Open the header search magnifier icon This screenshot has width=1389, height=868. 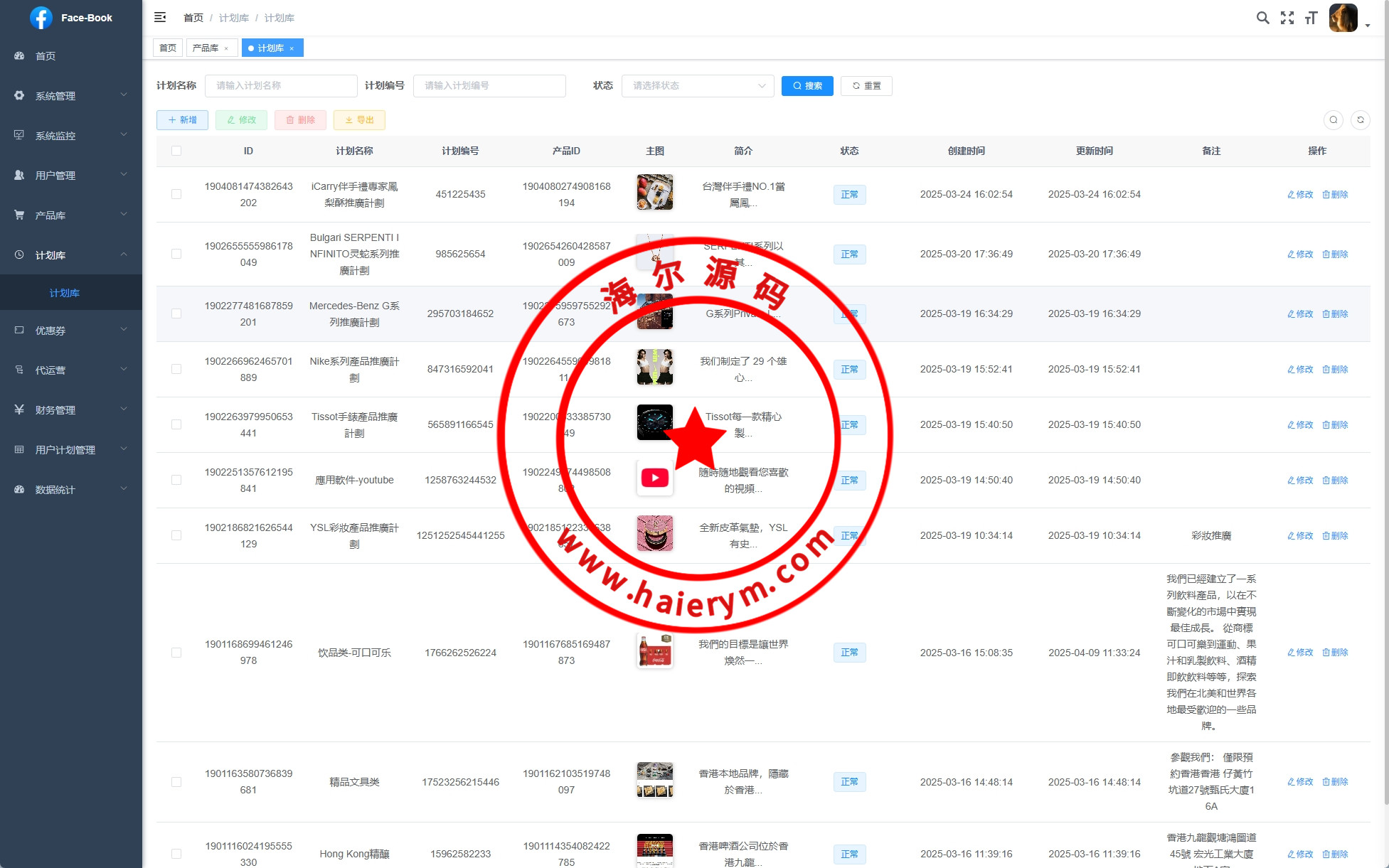tap(1262, 18)
